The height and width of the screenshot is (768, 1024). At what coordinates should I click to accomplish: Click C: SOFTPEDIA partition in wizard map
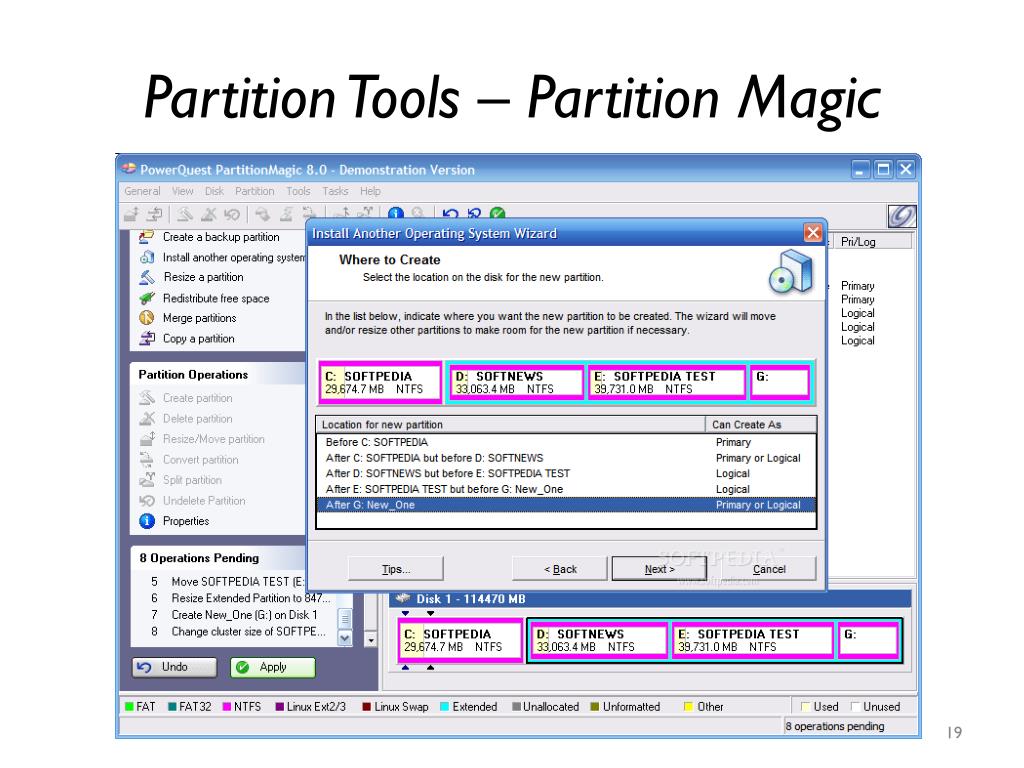pos(380,382)
